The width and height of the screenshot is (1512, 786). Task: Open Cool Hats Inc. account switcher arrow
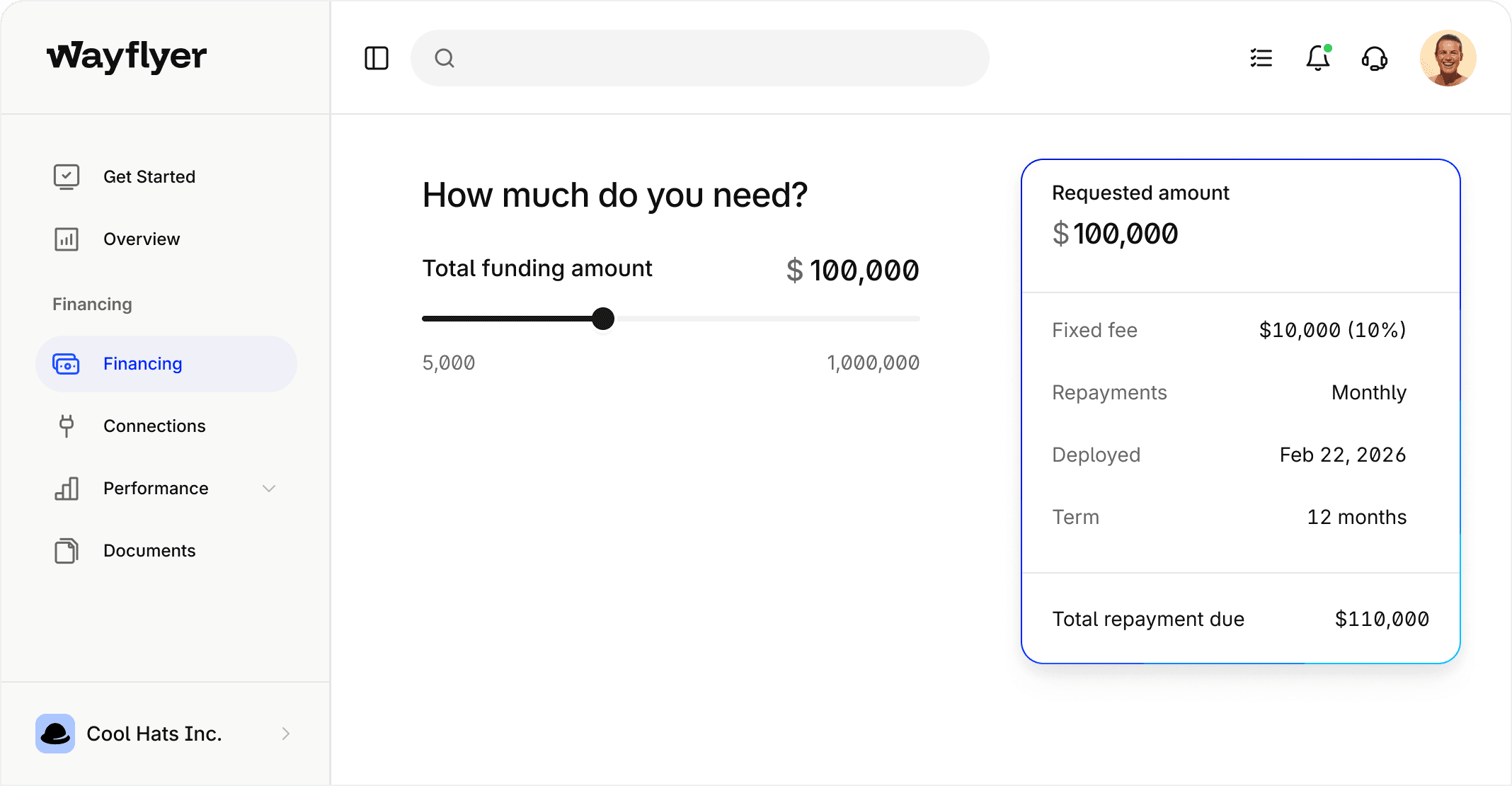[286, 734]
